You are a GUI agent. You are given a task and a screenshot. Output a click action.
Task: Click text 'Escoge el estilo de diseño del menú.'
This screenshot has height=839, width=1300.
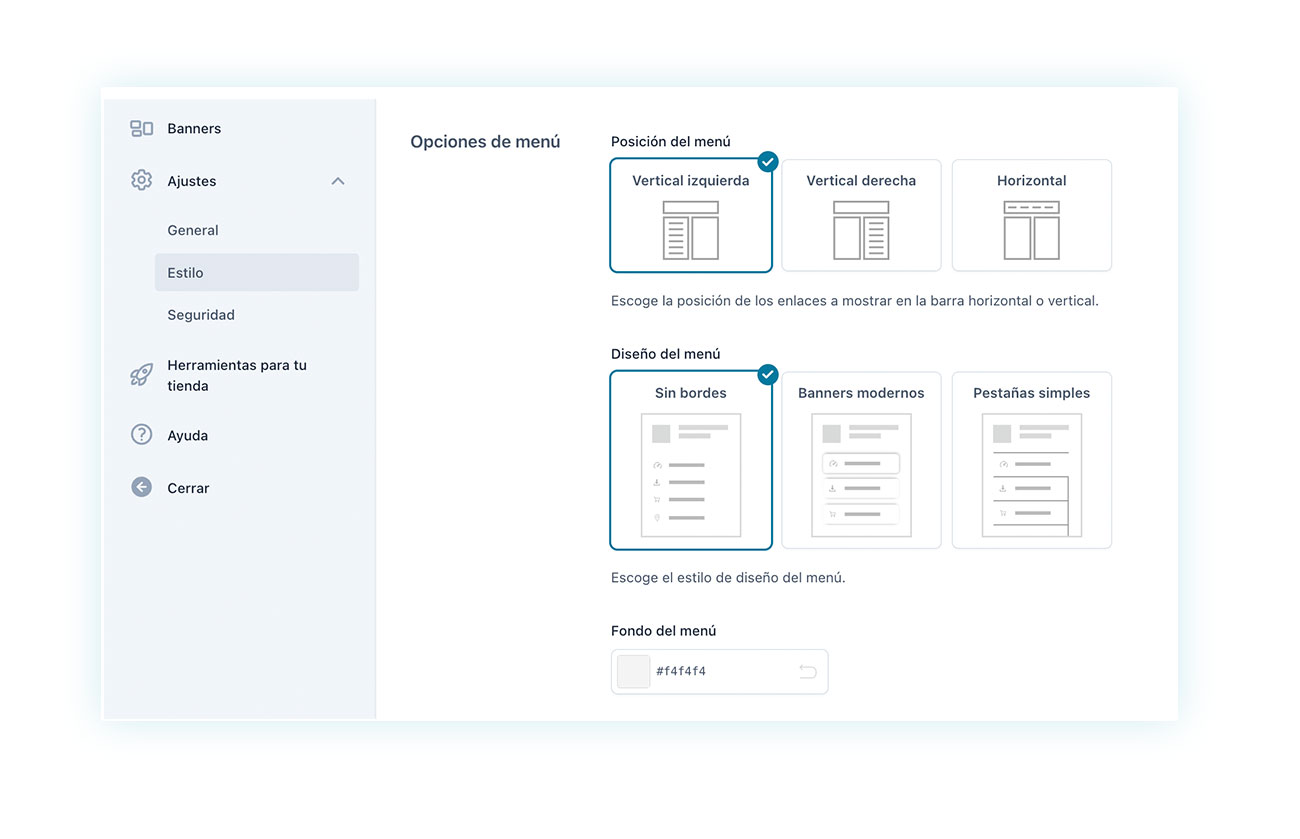click(x=728, y=578)
